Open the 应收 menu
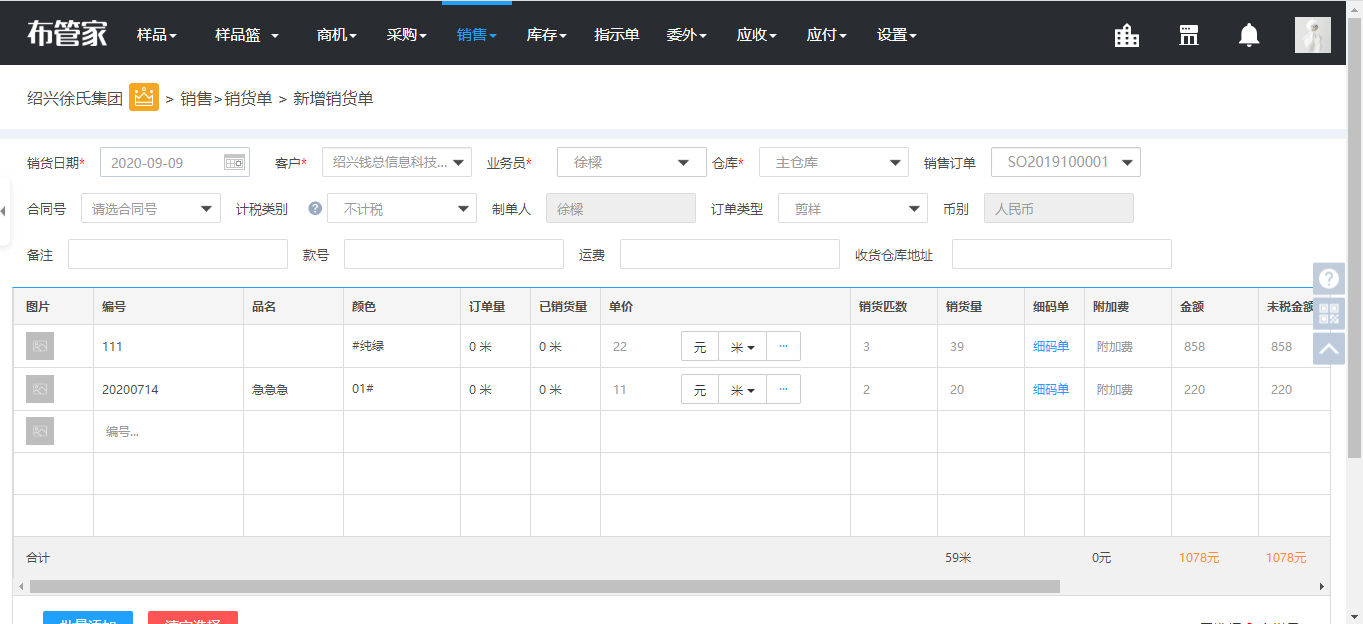This screenshot has height=624, width=1363. pos(757,35)
